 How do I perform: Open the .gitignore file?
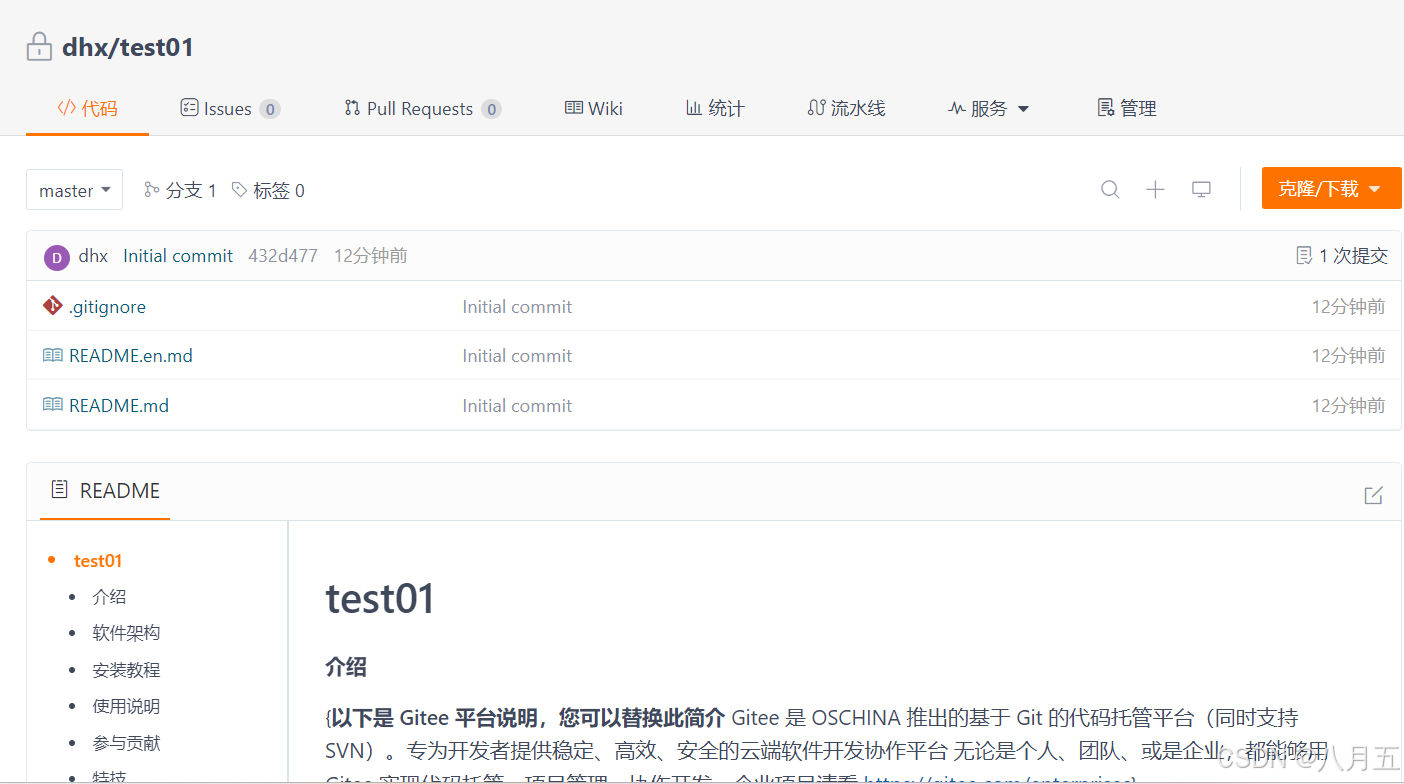pos(107,307)
